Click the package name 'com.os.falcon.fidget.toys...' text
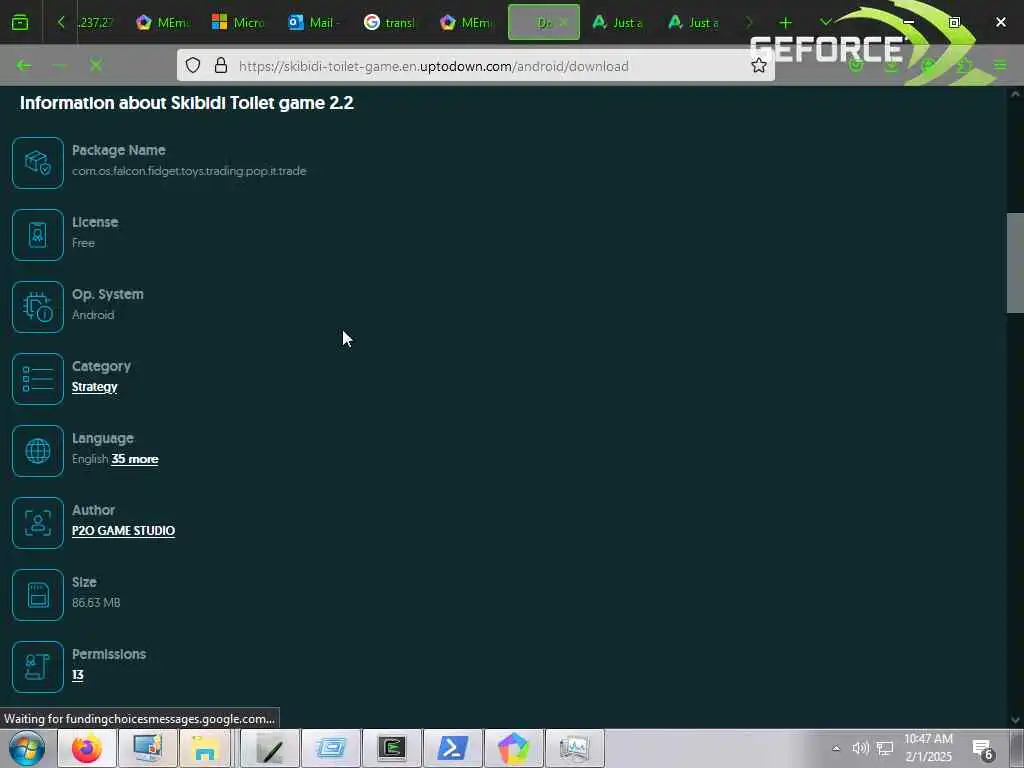 point(189,171)
